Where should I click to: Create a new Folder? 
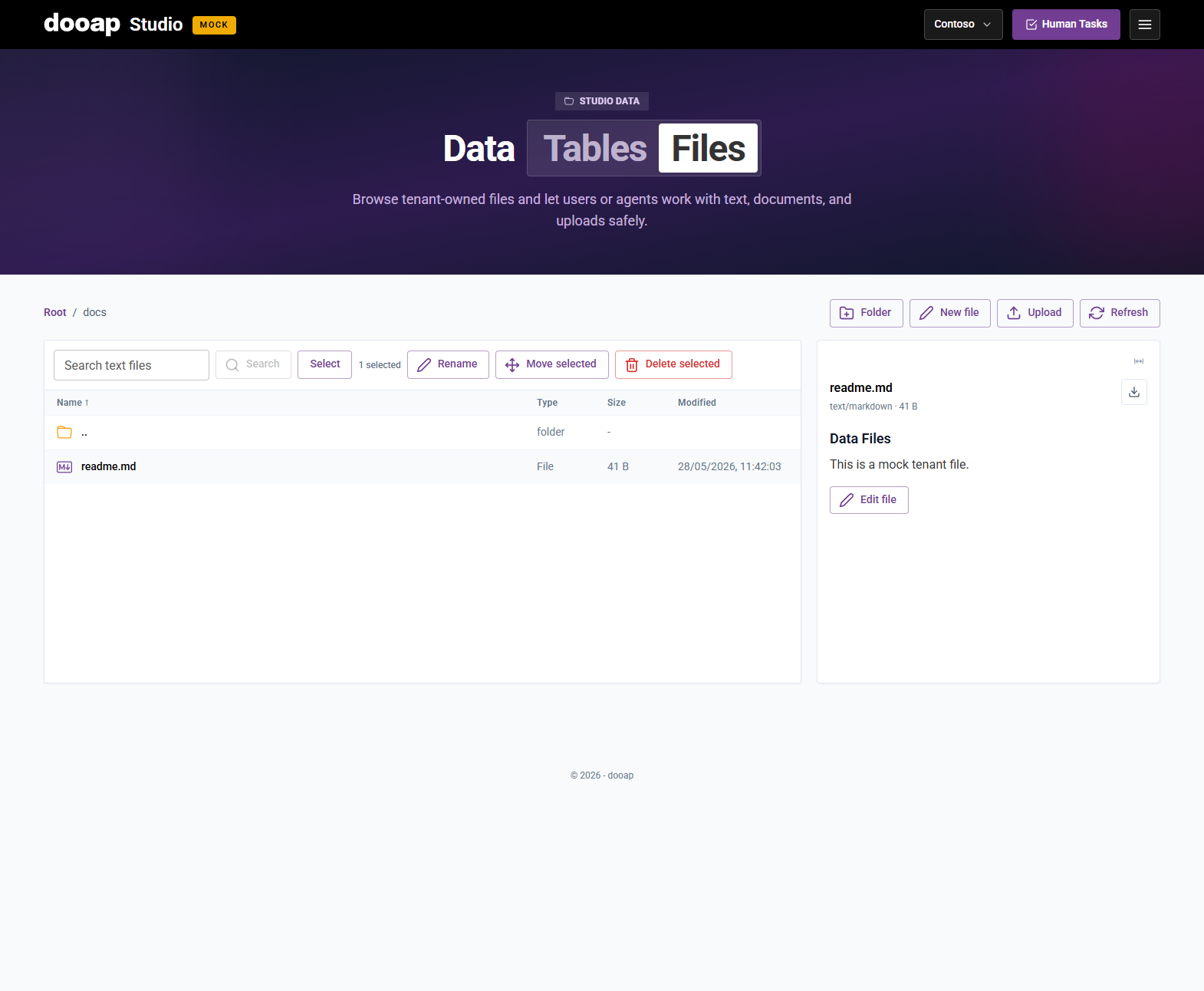[x=866, y=313]
